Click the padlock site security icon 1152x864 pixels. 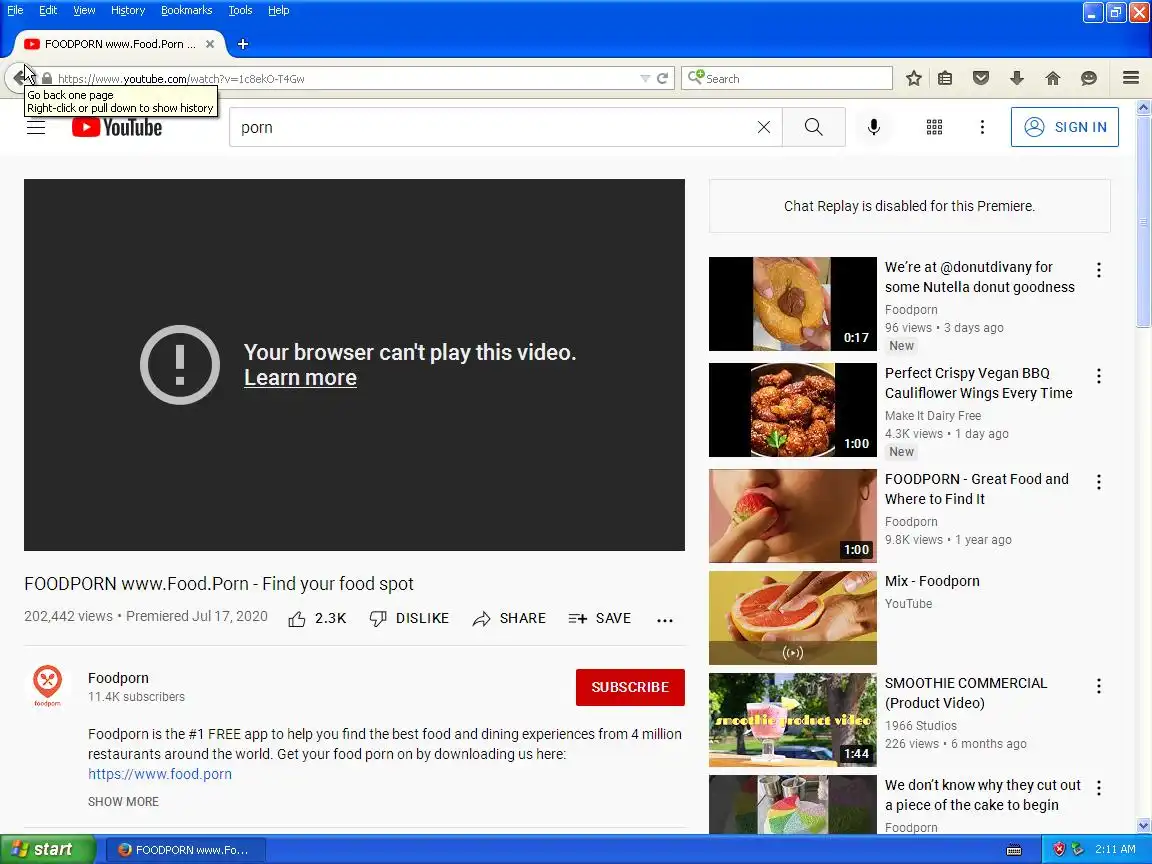coord(47,79)
